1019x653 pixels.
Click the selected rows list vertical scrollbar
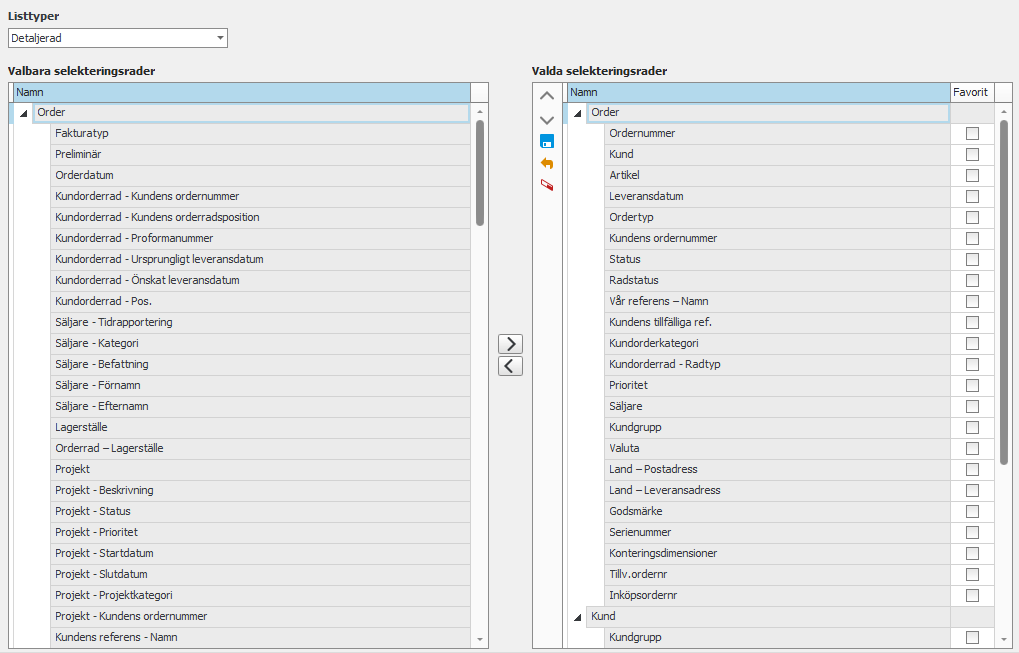pyautogui.click(x=1004, y=292)
